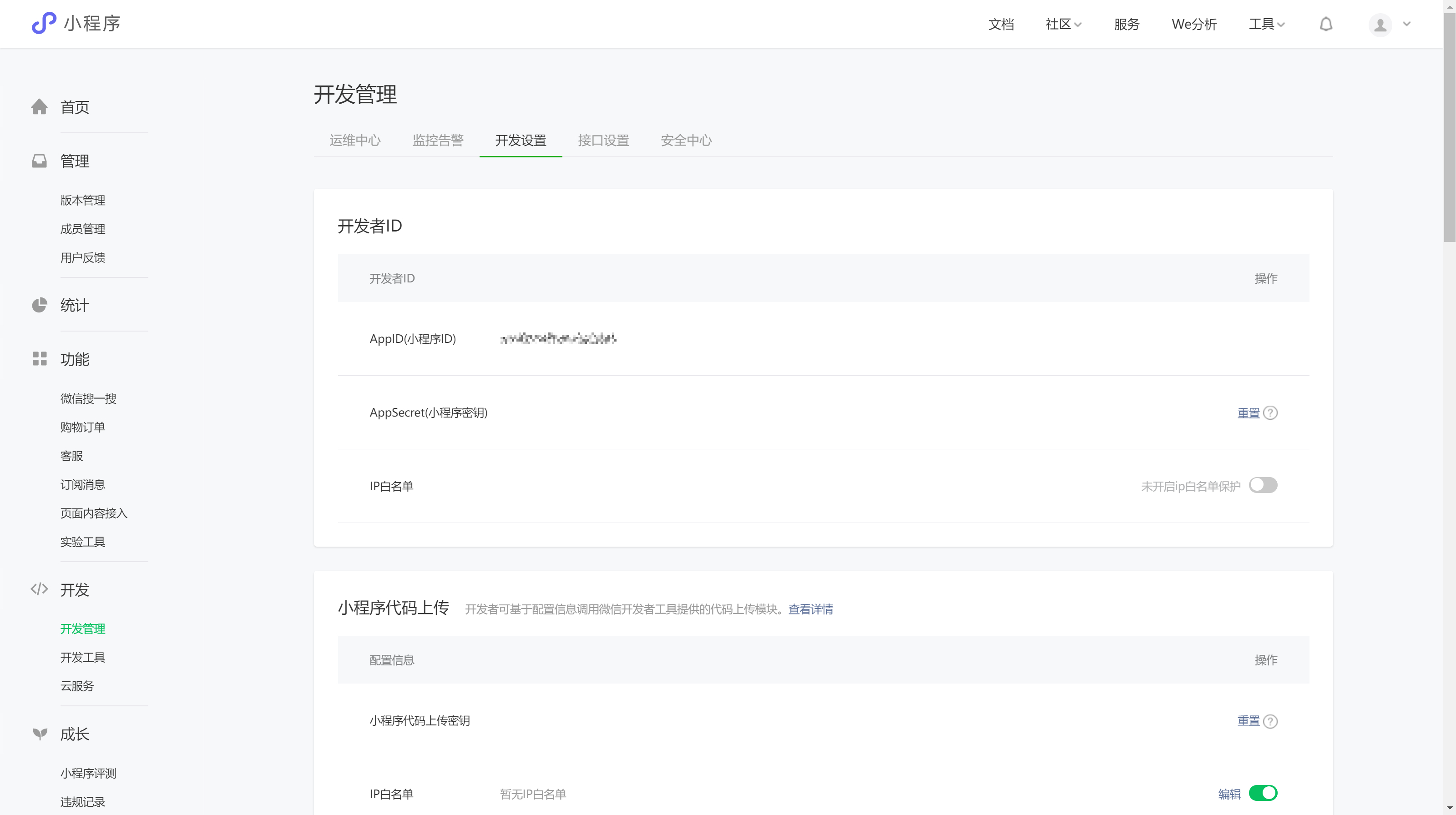Click the 小程序代码上传密钥 label

click(x=420, y=721)
